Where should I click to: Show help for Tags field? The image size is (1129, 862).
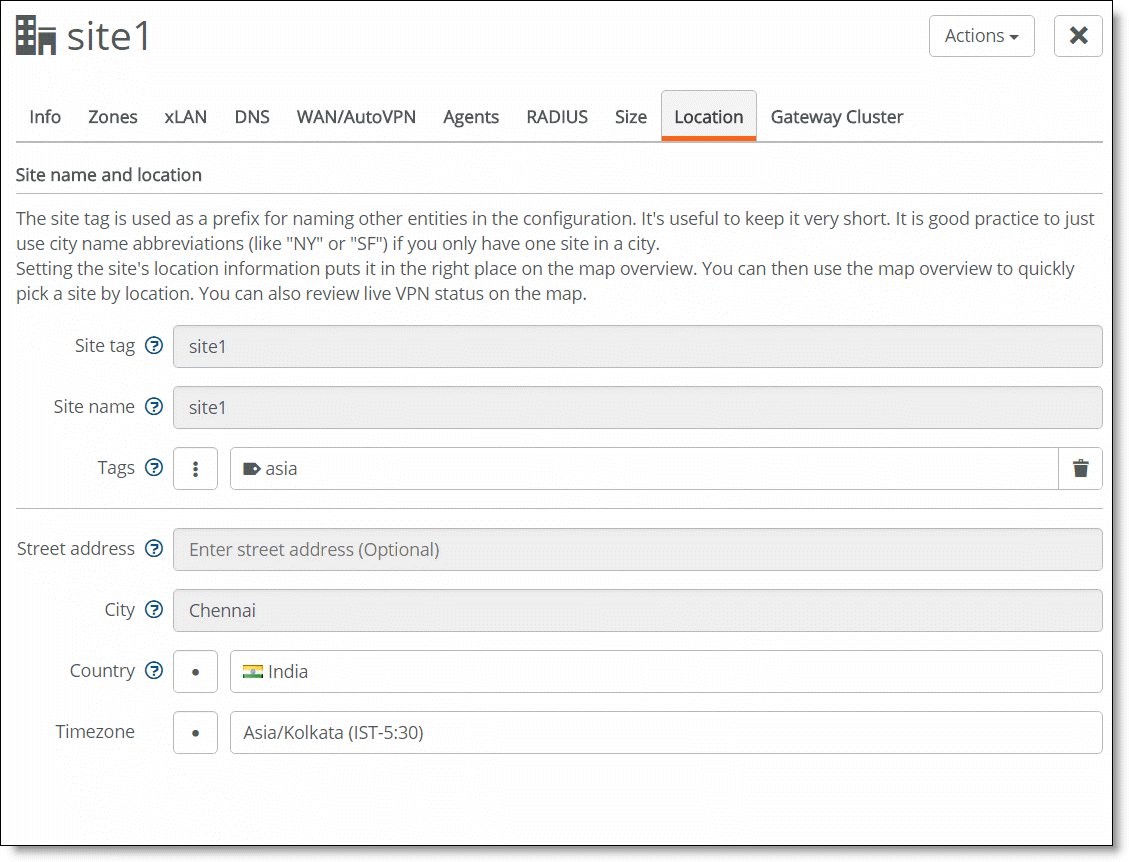pos(154,467)
